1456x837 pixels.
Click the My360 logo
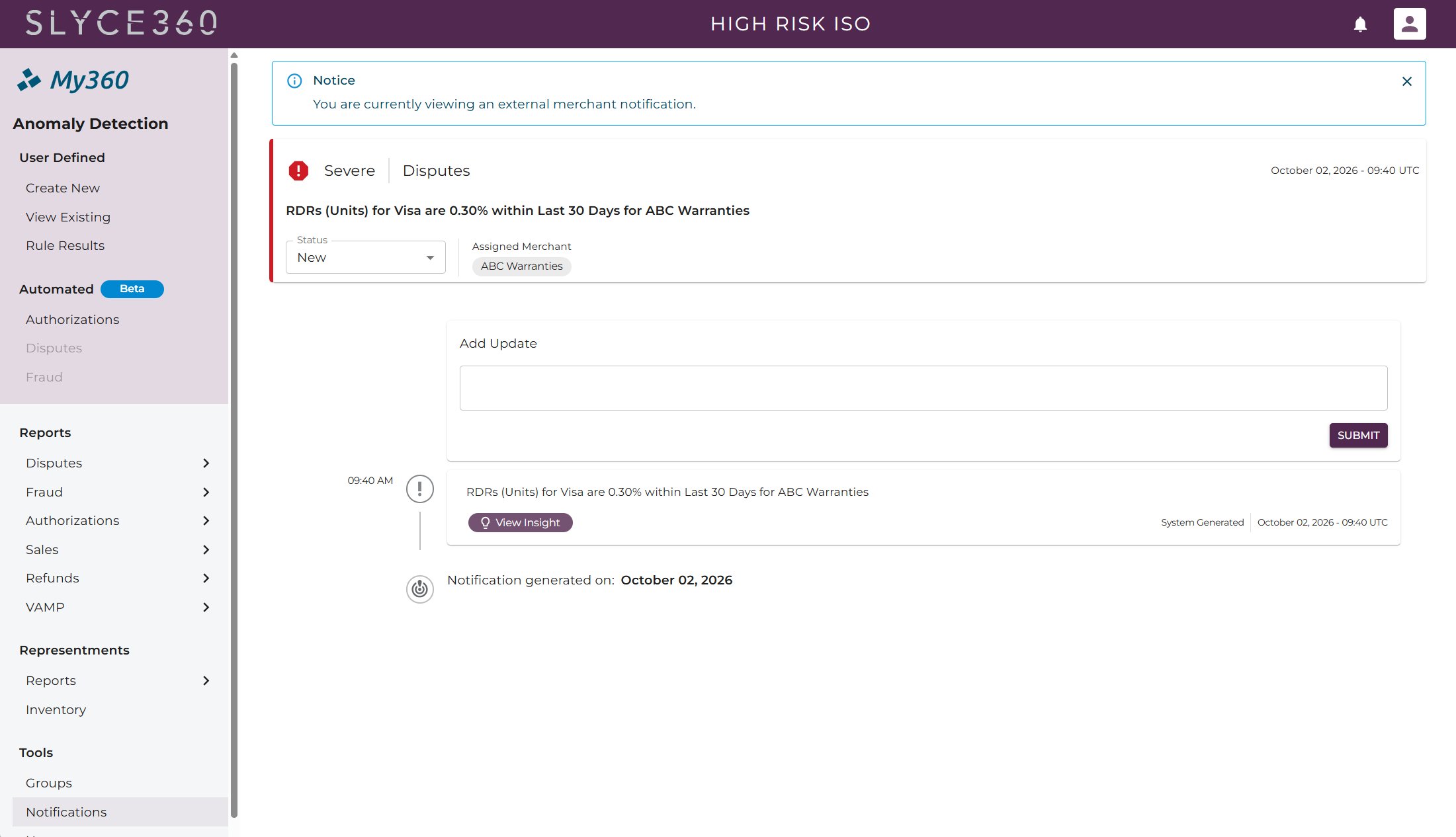(x=73, y=80)
